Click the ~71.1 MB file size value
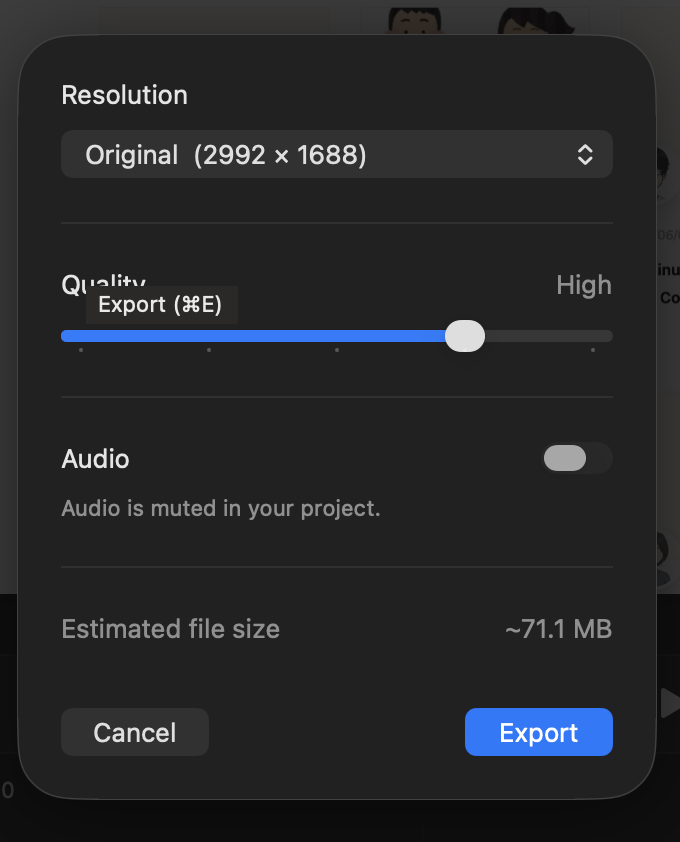Screen dimensions: 680x842 pyautogui.click(x=559, y=629)
